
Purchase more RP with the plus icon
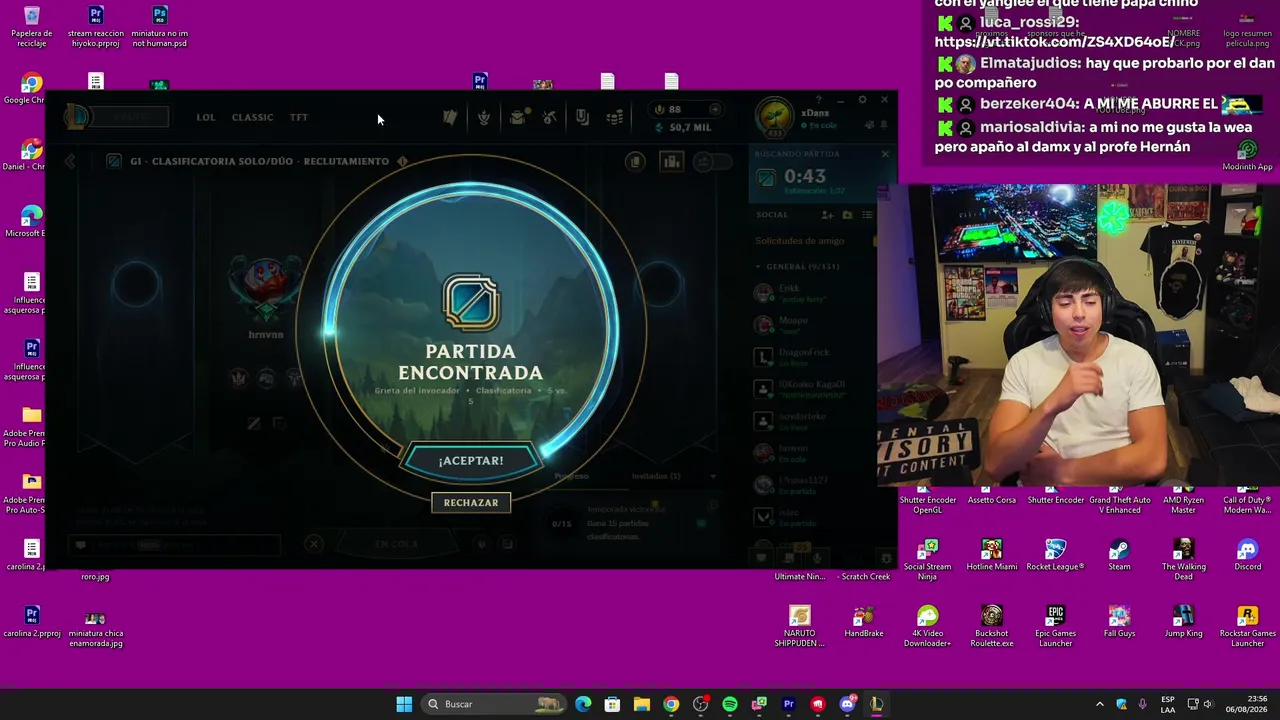[714, 109]
